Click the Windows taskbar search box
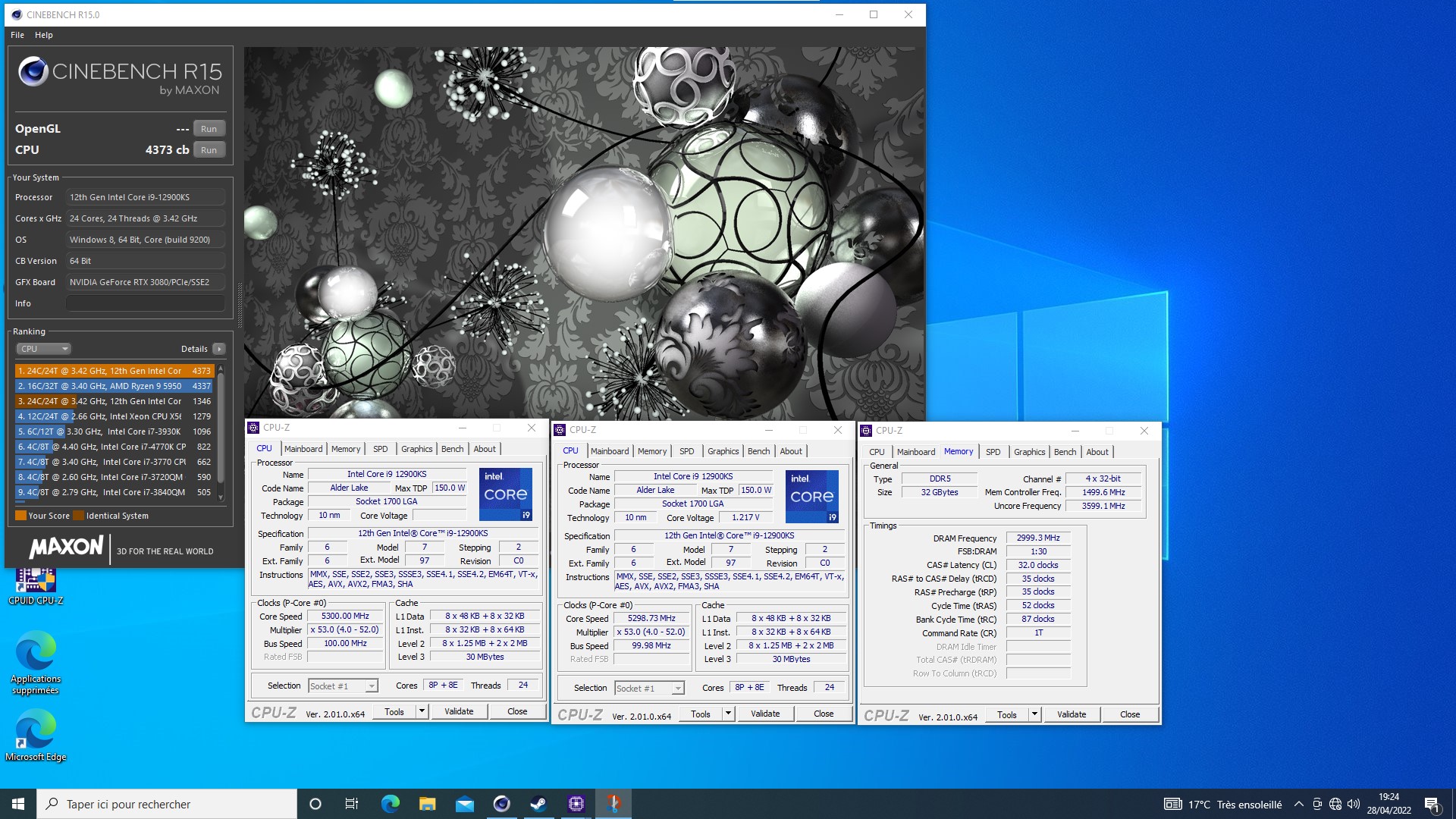Viewport: 1456px width, 819px height. [x=167, y=804]
